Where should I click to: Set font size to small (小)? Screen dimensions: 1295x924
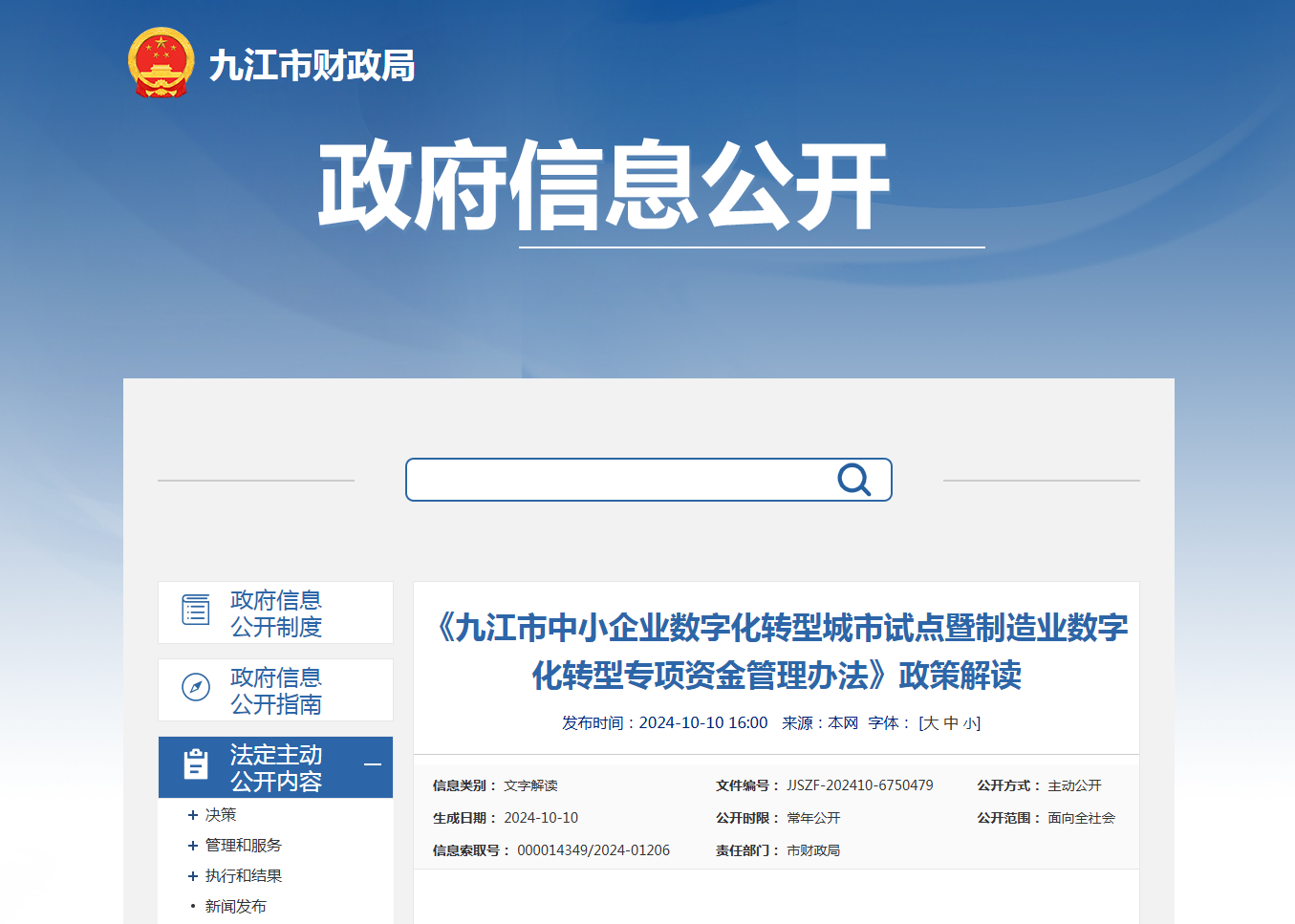click(x=970, y=723)
